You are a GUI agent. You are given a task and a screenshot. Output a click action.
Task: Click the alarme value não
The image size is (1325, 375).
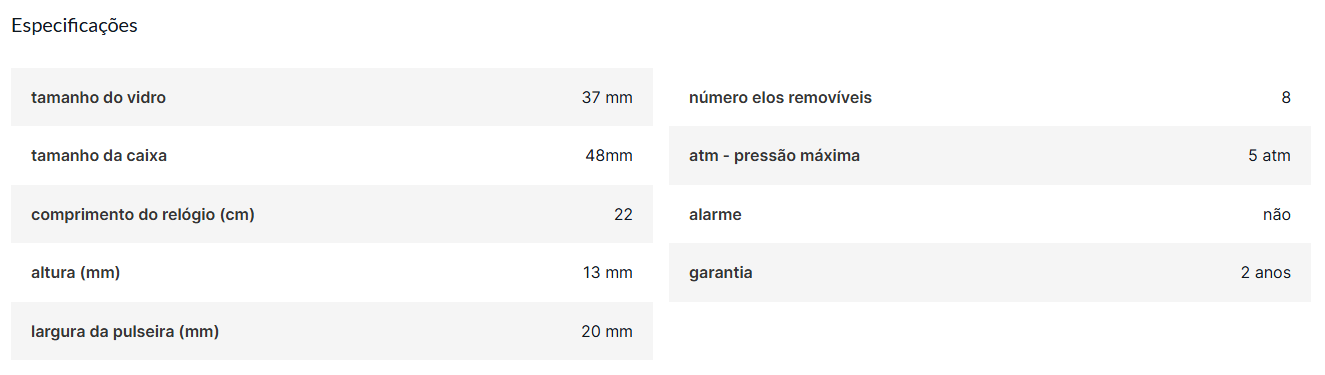1277,215
